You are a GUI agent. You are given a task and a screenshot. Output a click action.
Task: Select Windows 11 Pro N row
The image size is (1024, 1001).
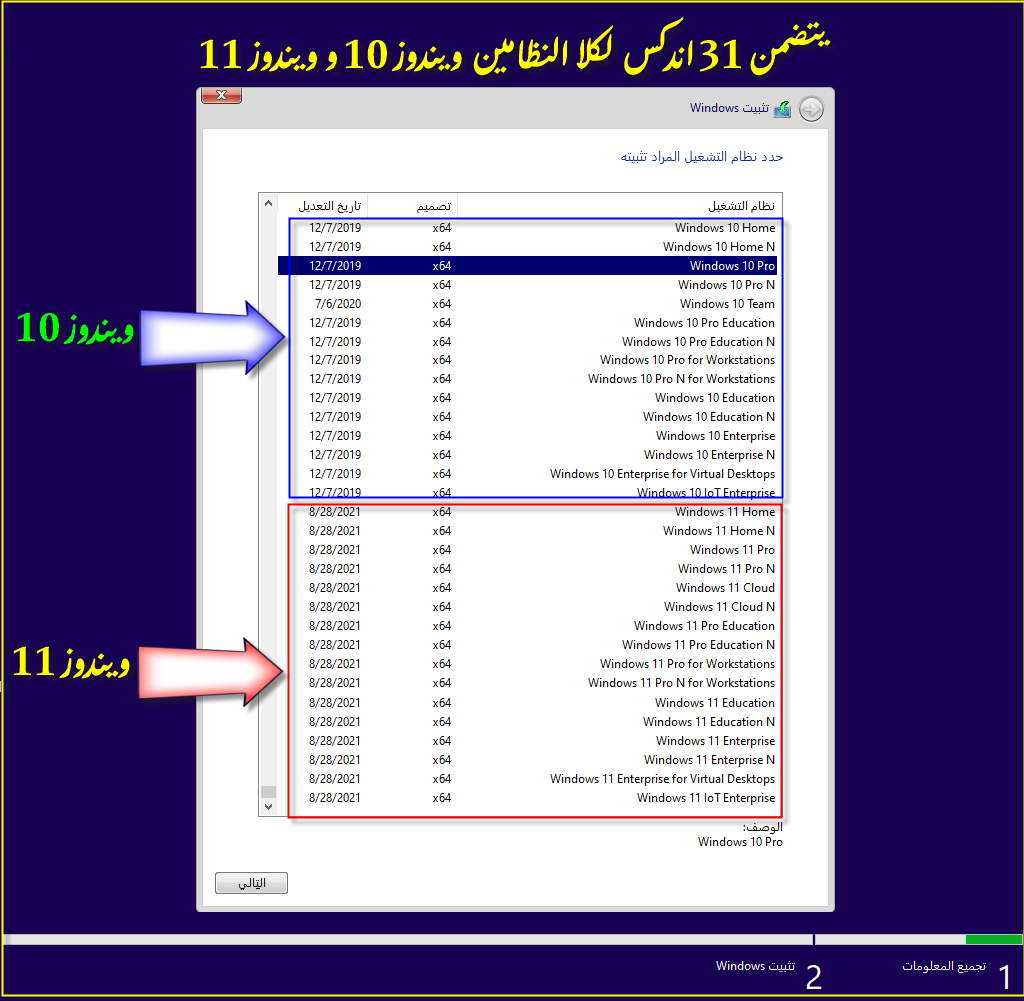[528, 569]
